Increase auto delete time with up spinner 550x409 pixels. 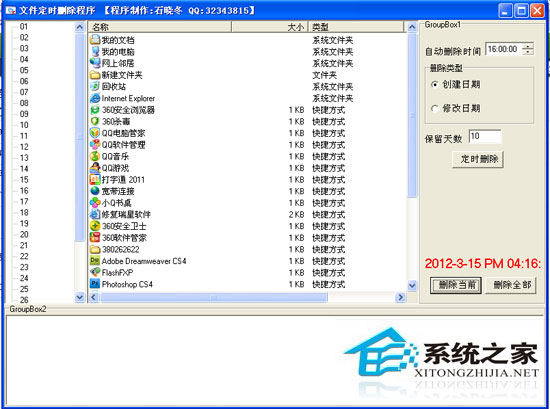(x=528, y=46)
